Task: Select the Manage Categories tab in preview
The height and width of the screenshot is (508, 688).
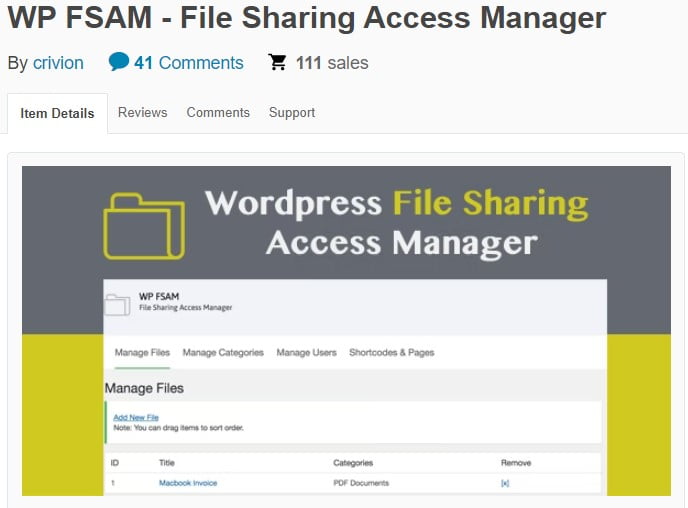Action: tap(223, 353)
